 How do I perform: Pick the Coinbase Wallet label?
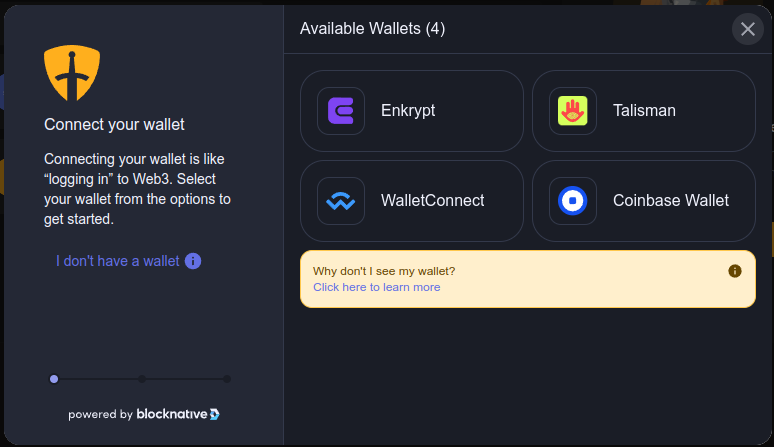[x=671, y=201]
